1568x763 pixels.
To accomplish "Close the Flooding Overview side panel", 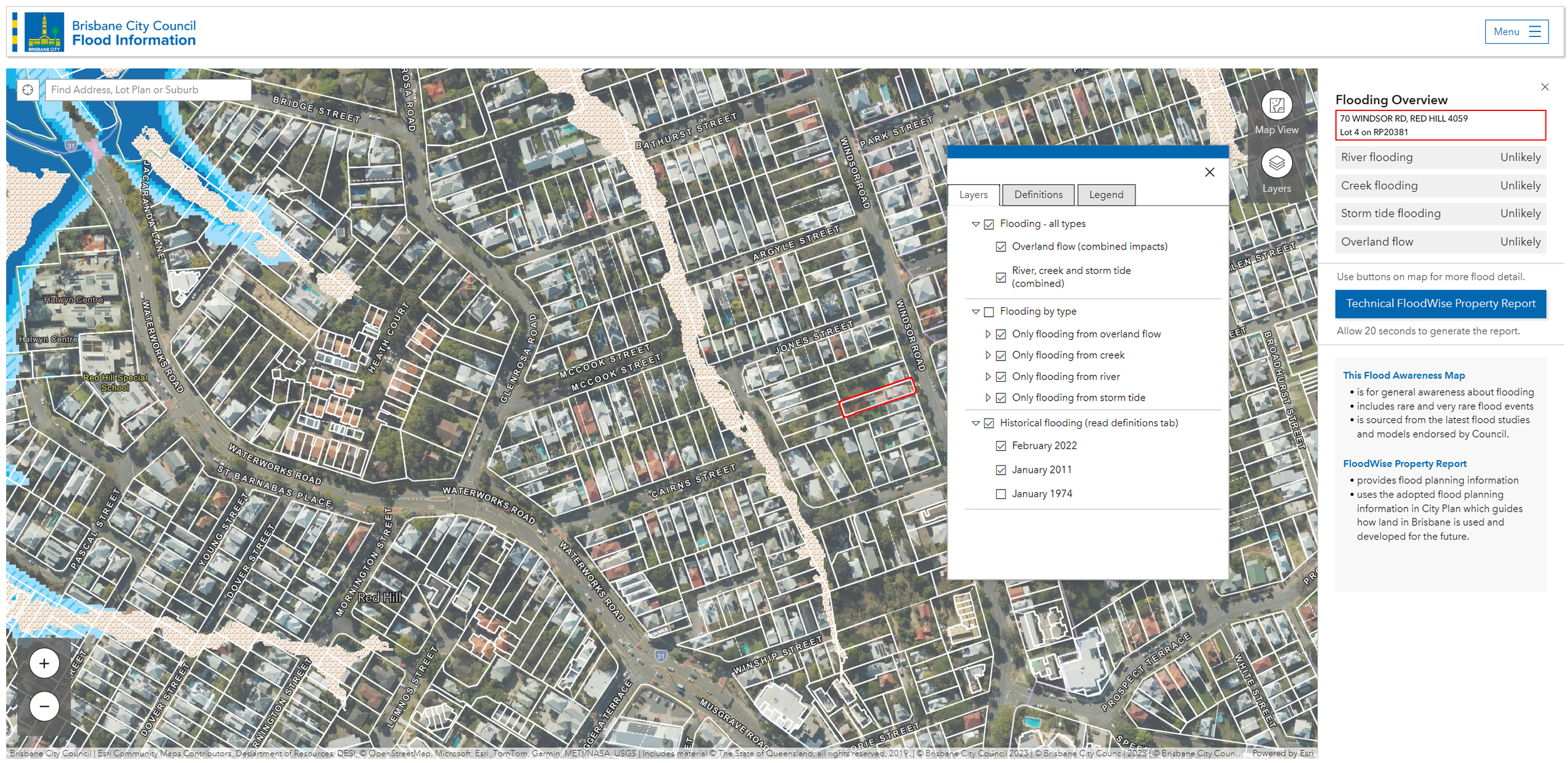I will pos(1544,87).
